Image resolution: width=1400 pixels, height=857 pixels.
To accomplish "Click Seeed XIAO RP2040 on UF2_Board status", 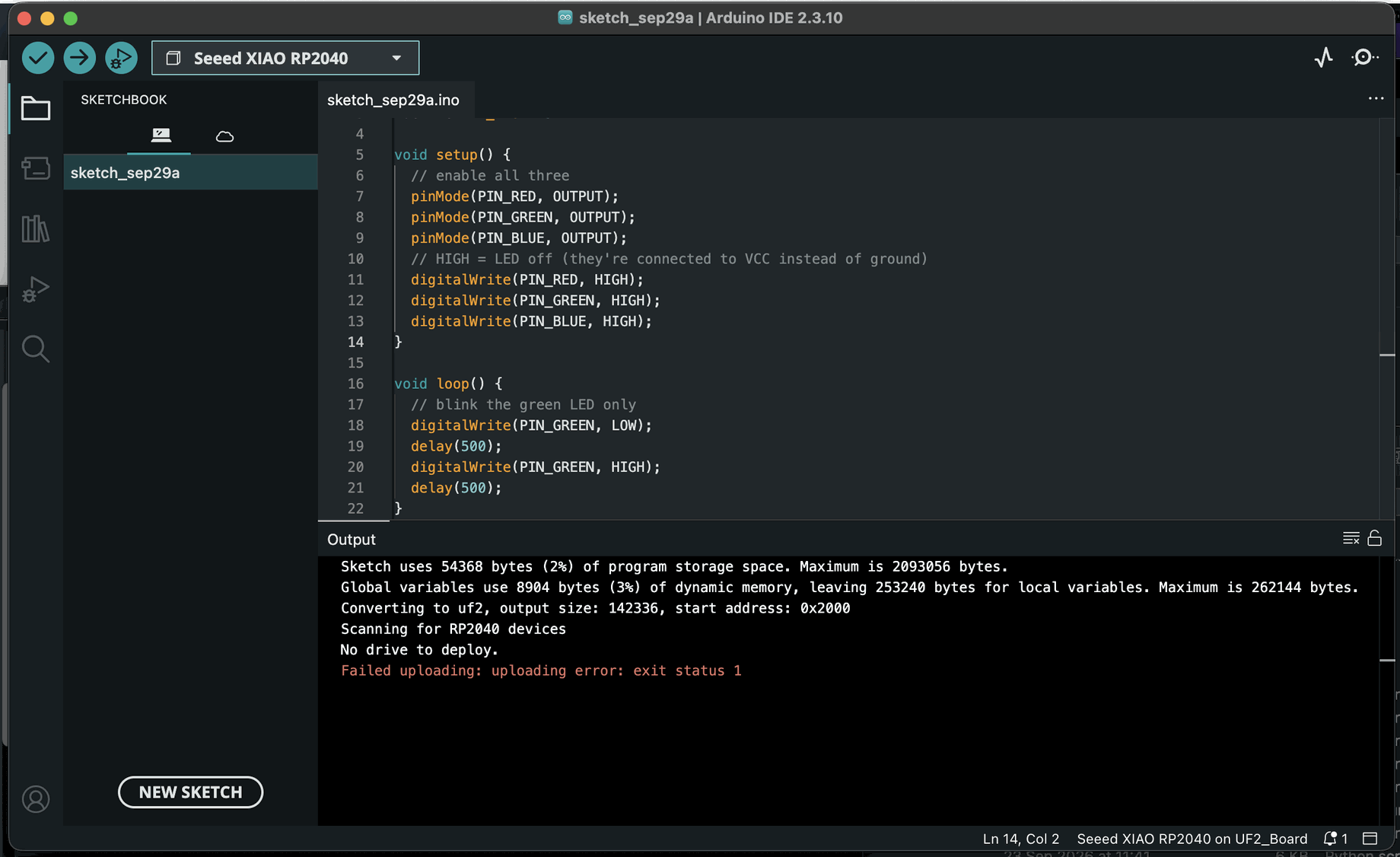I will coord(1192,839).
